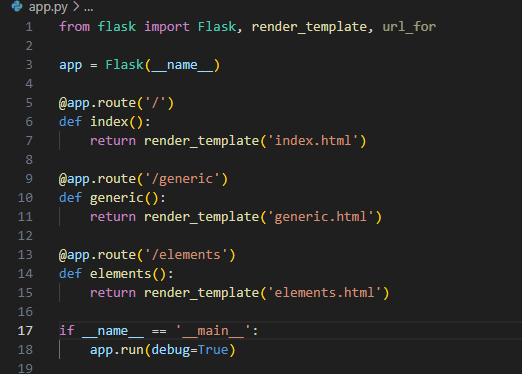522x374 pixels.
Task: Click 'return' keyword on line 7
Action: tap(113, 141)
